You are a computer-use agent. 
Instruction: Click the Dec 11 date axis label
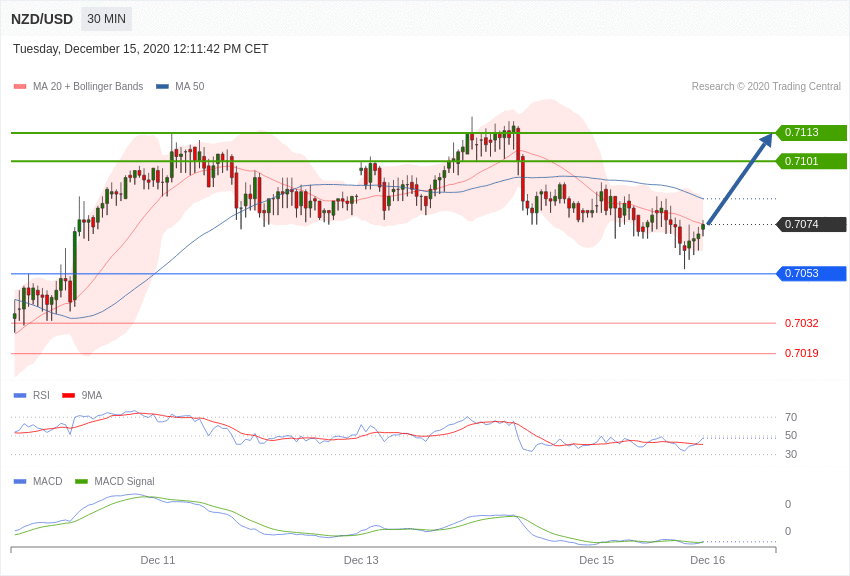click(x=158, y=560)
